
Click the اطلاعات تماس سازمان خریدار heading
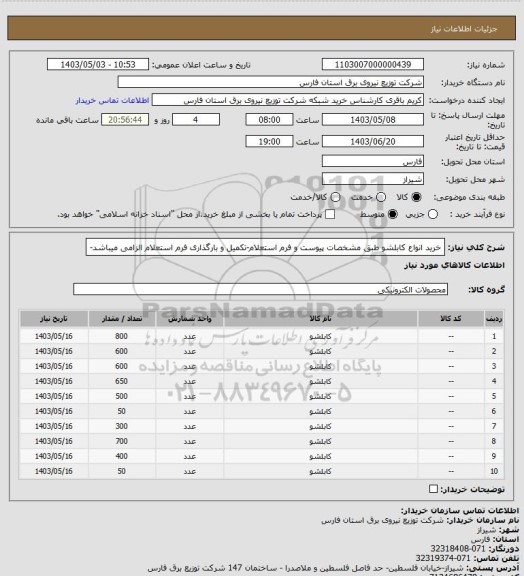(x=460, y=511)
